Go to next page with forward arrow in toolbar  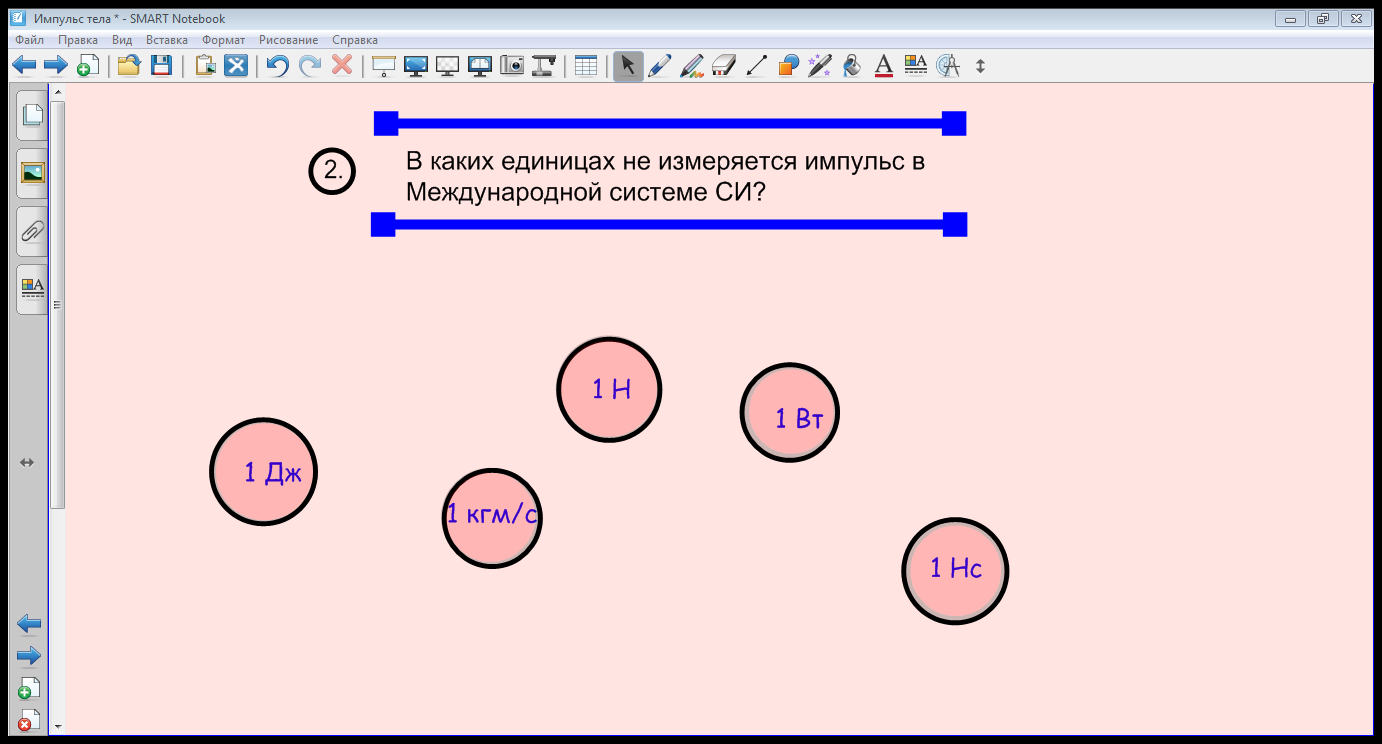coord(56,66)
